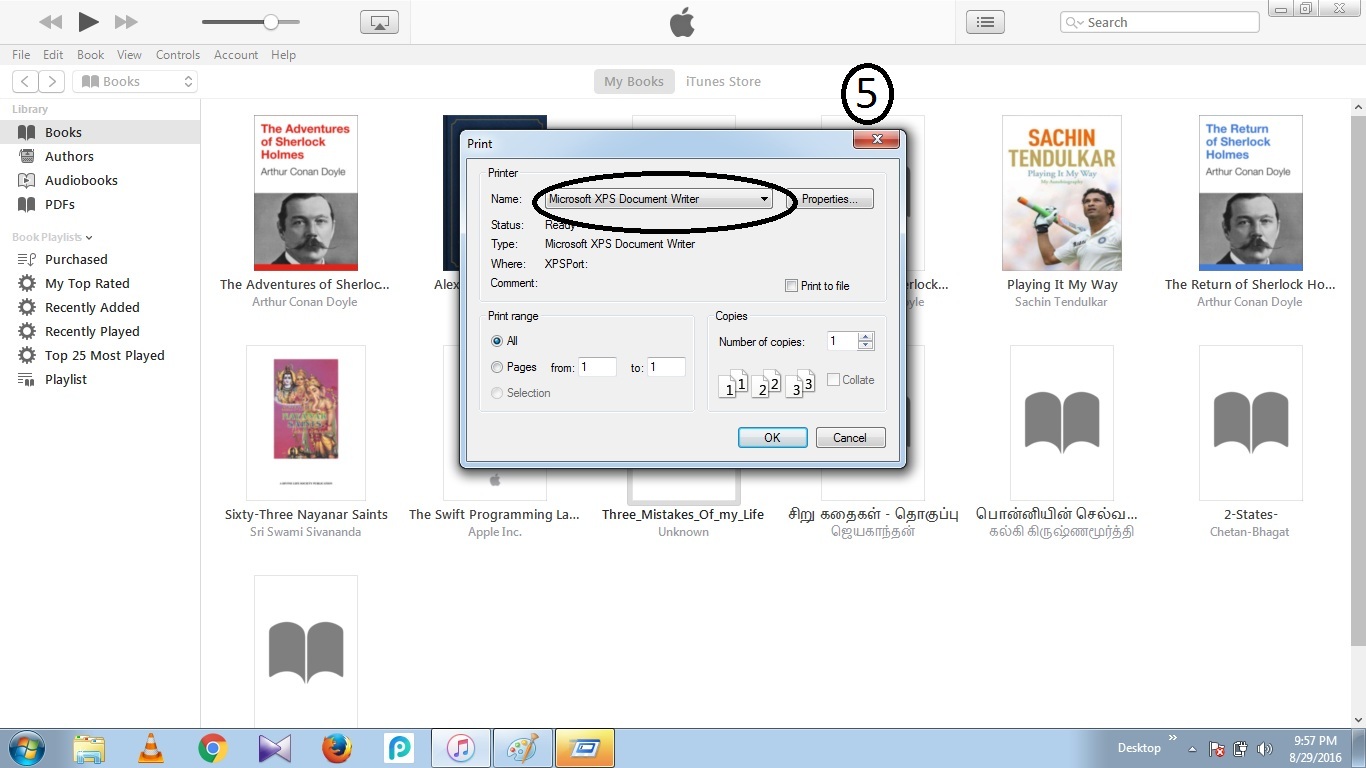Viewport: 1366px width, 768px height.
Task: Switch to Paint in the taskbar
Action: point(522,748)
